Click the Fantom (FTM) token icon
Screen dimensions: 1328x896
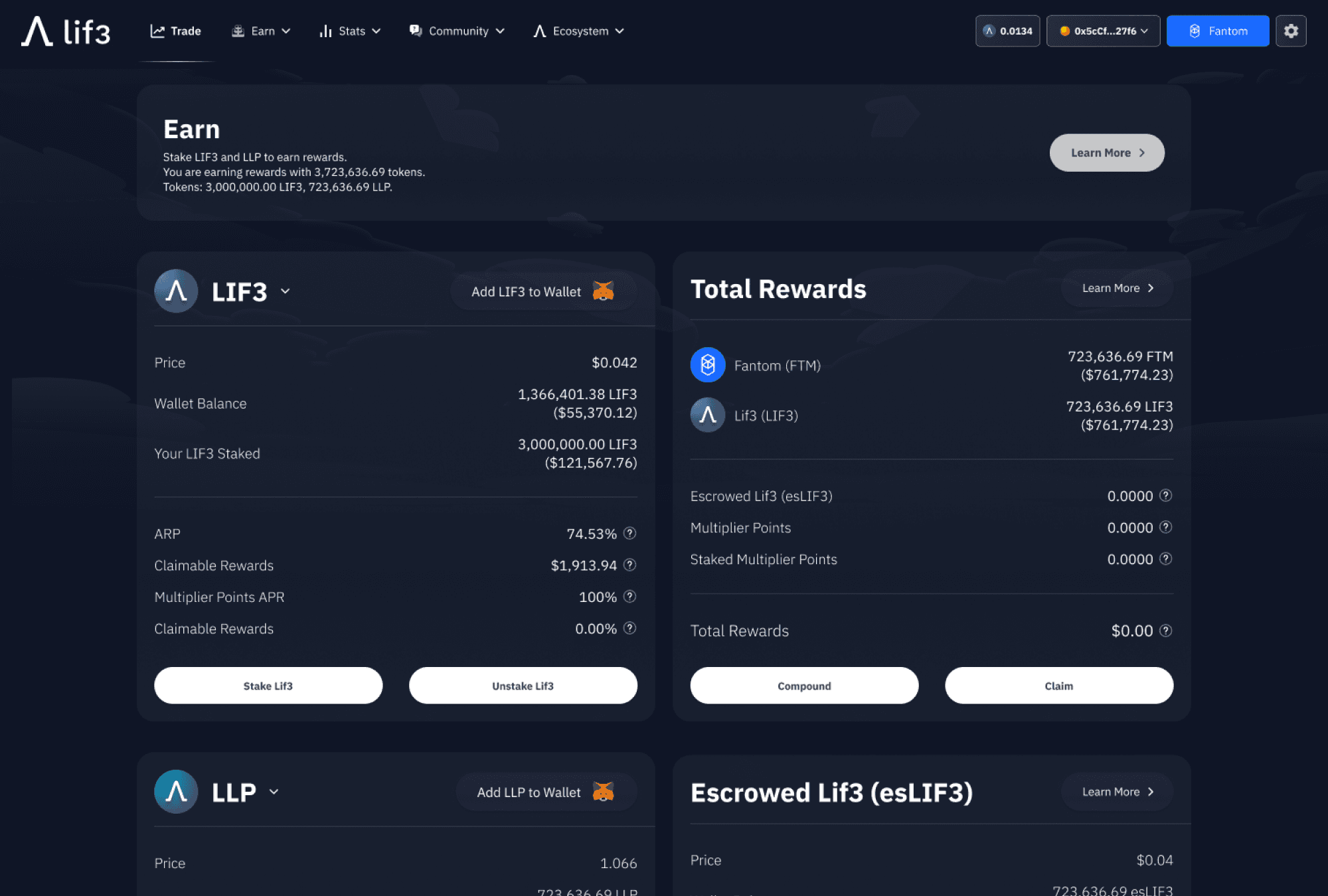708,364
